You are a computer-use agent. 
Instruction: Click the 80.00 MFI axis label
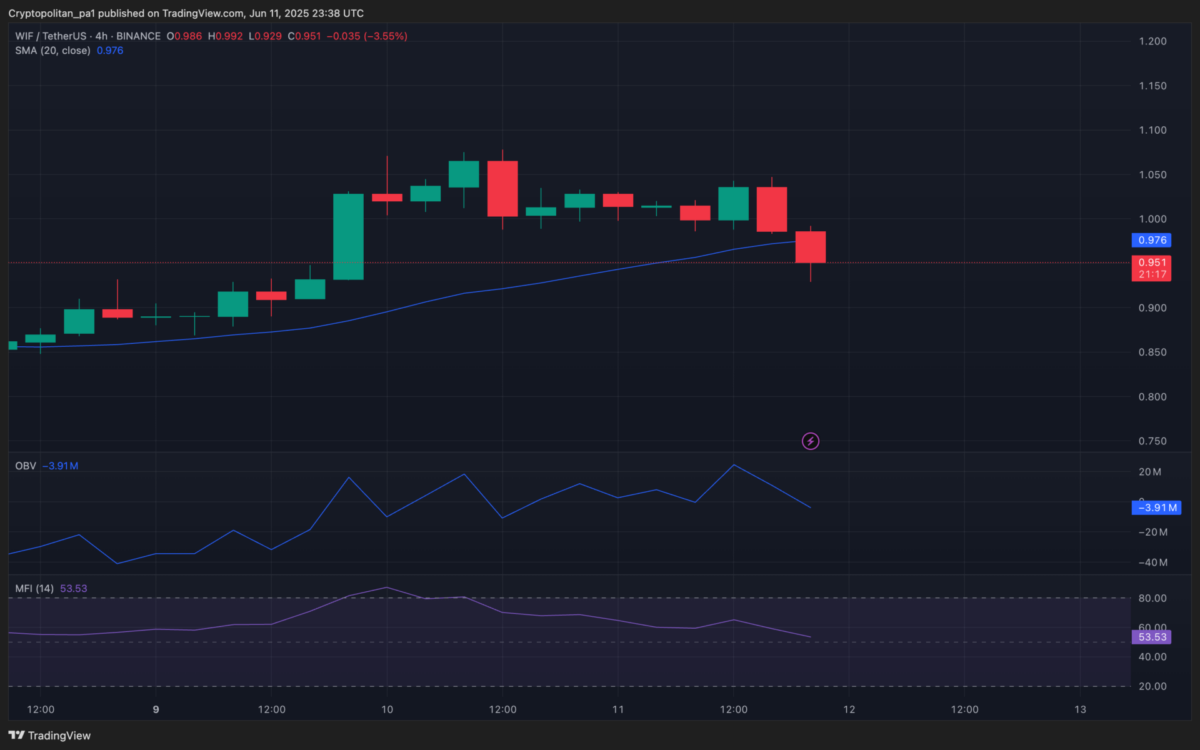pyautogui.click(x=1153, y=598)
